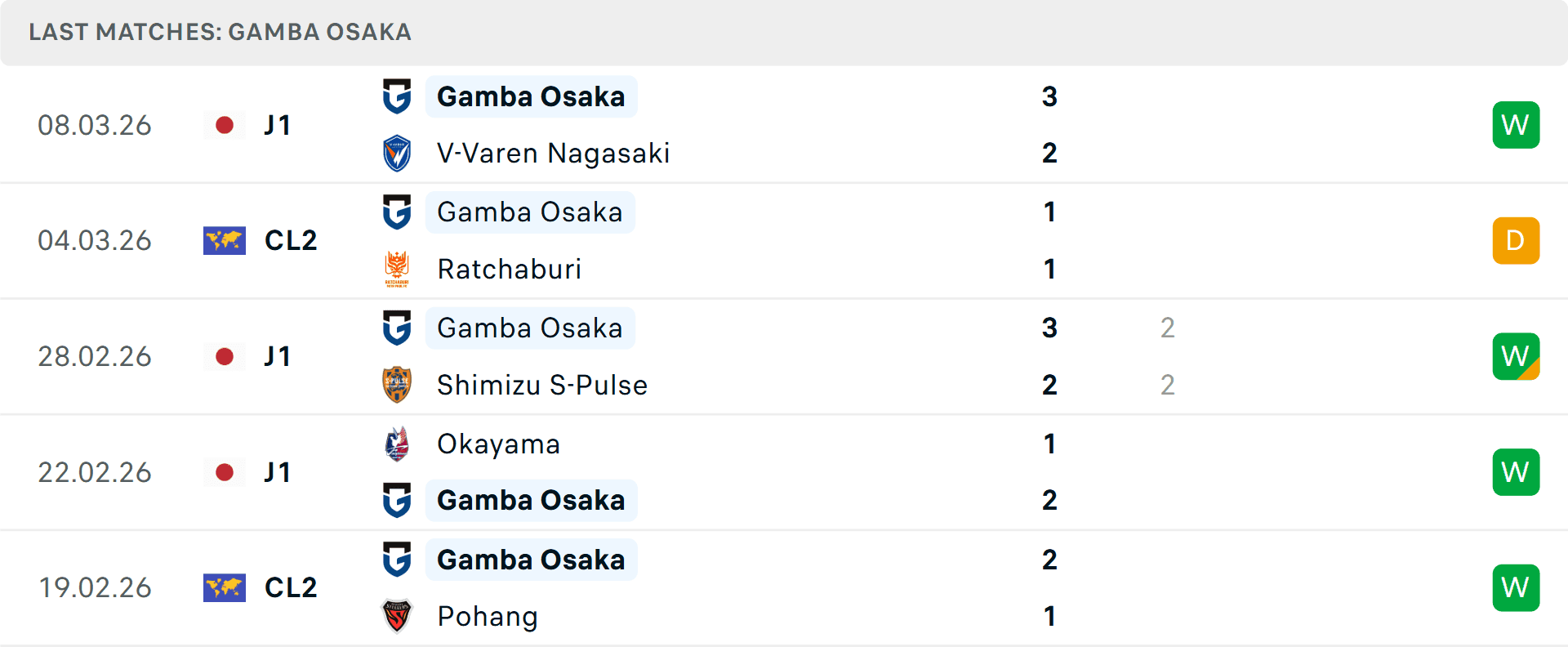Select the V-Varen Nagasaki team badge
The width and height of the screenshot is (1568, 647).
(x=397, y=153)
